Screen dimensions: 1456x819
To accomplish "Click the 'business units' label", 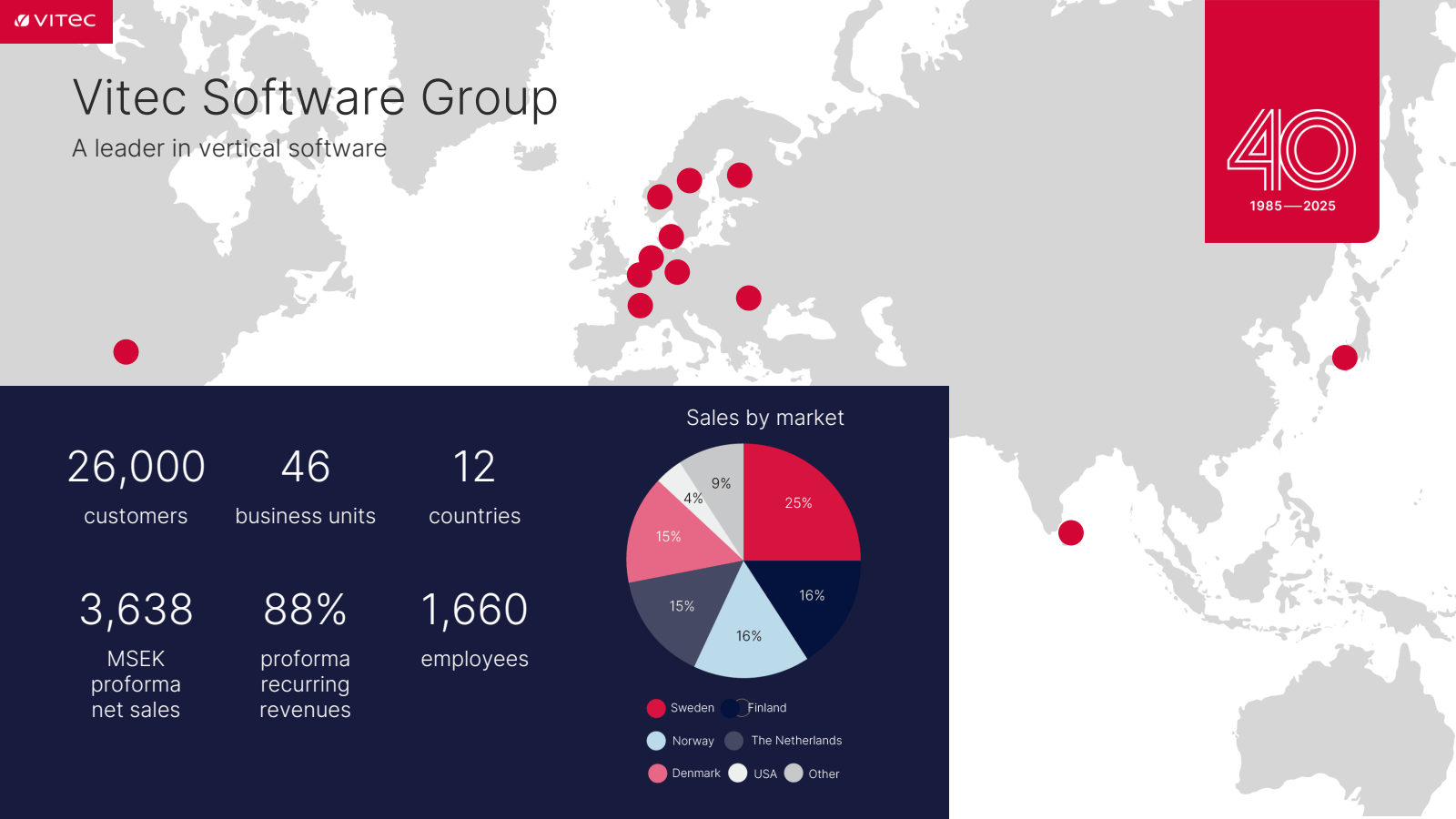I will [x=306, y=516].
